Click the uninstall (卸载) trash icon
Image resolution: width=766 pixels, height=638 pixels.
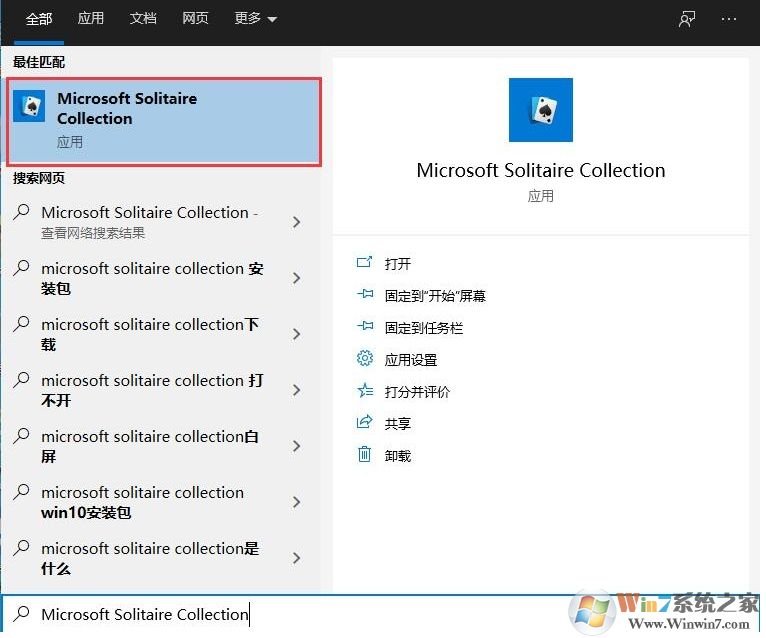click(364, 455)
